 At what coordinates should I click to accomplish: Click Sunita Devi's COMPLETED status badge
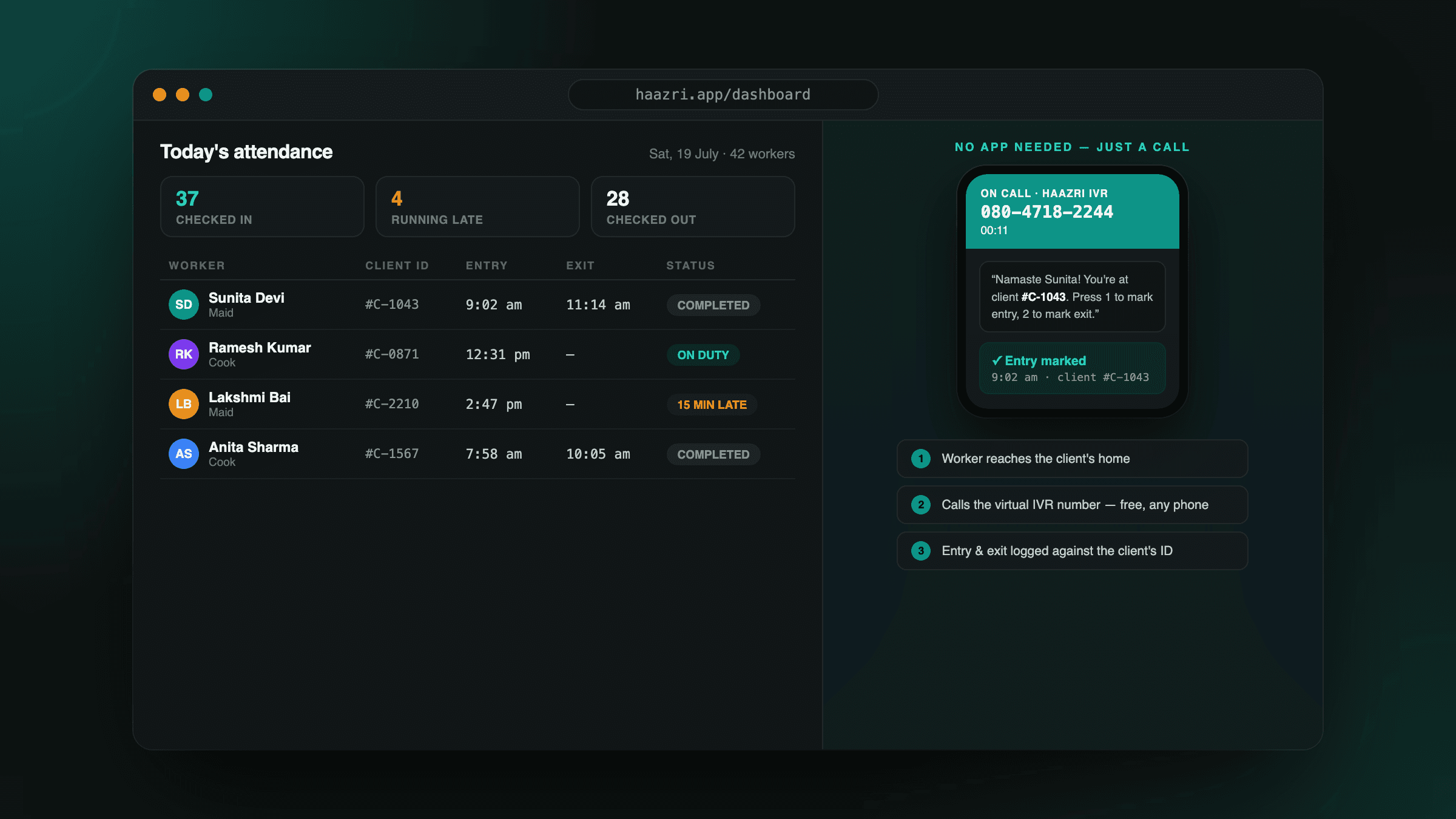click(x=713, y=305)
